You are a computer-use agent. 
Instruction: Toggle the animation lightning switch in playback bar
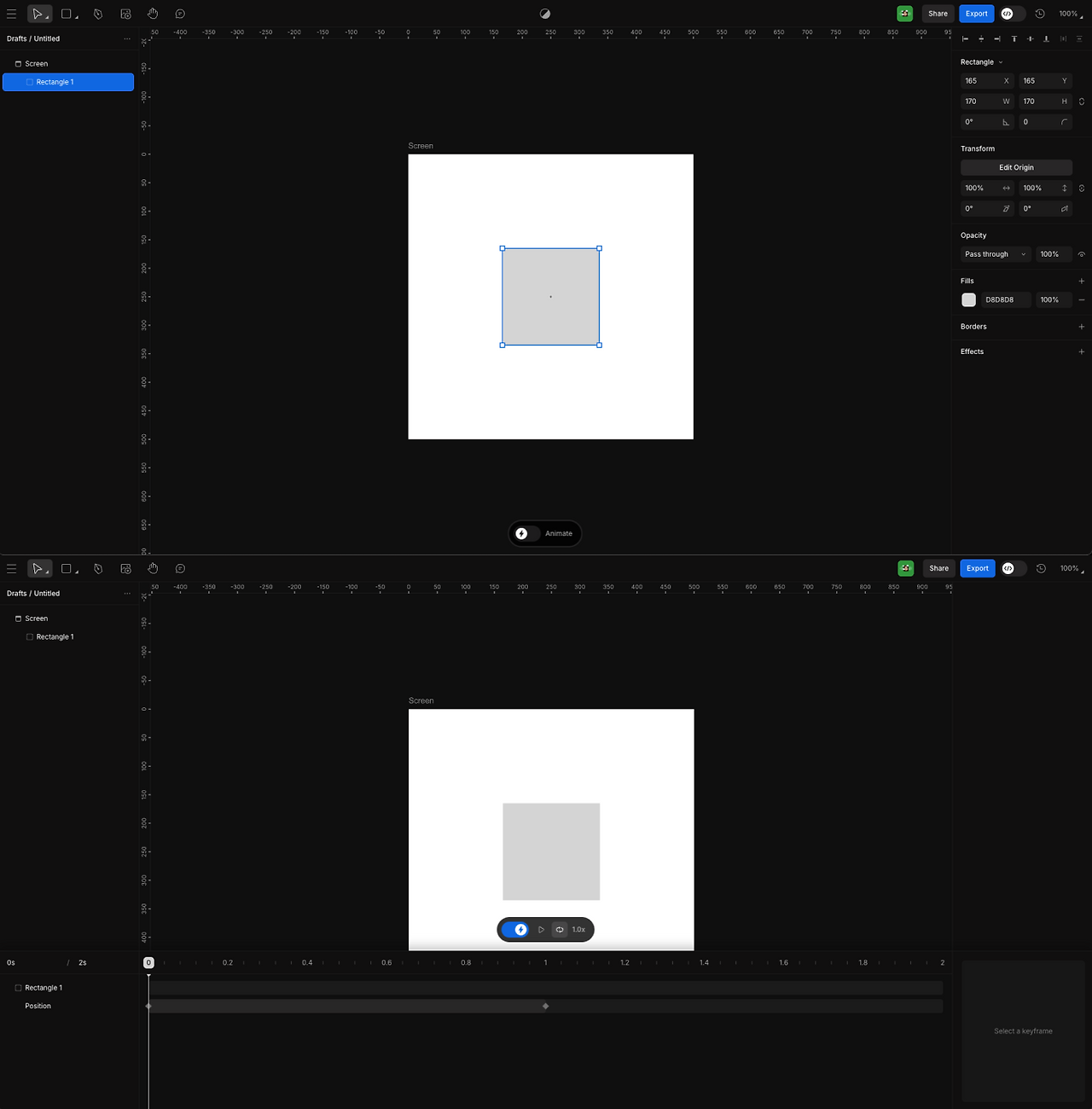point(516,930)
